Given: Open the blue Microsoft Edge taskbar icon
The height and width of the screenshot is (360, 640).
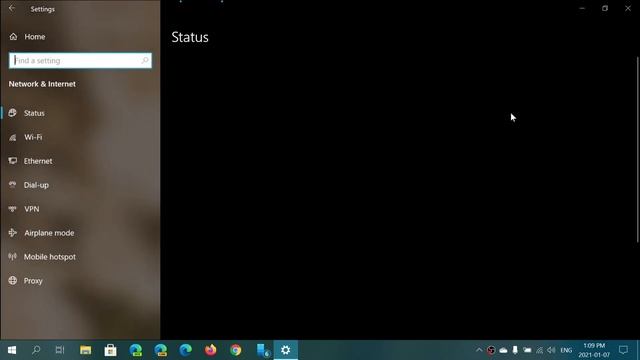Looking at the screenshot, I should (185, 350).
